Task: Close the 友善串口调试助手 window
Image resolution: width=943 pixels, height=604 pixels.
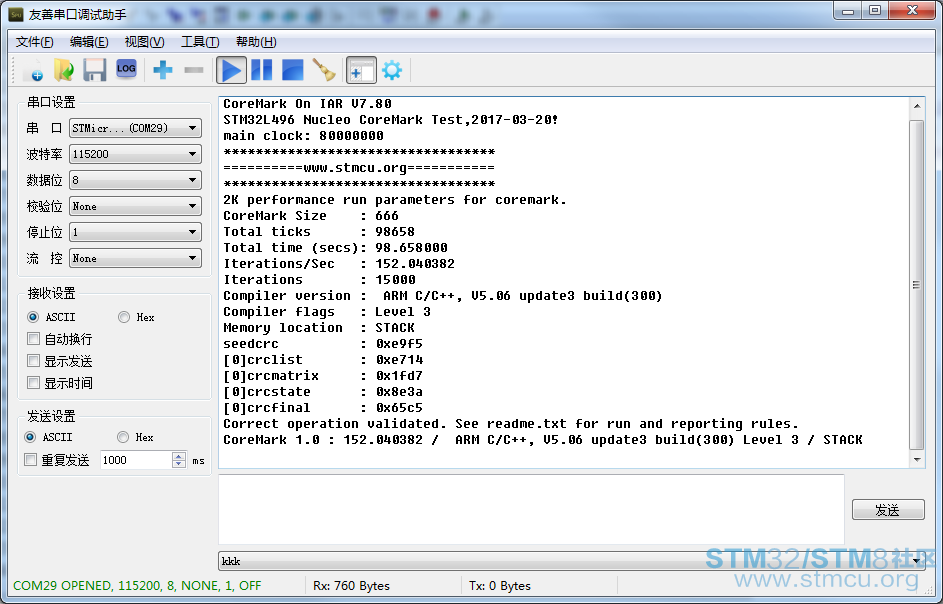Action: [x=912, y=11]
